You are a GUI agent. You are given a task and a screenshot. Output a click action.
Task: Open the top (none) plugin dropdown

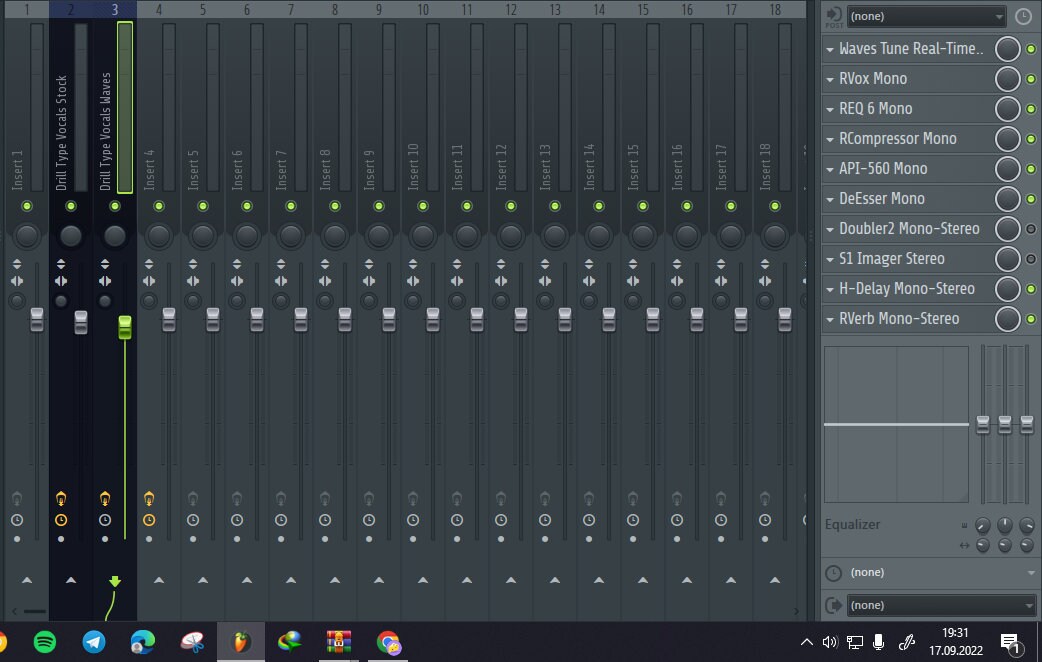pos(925,16)
